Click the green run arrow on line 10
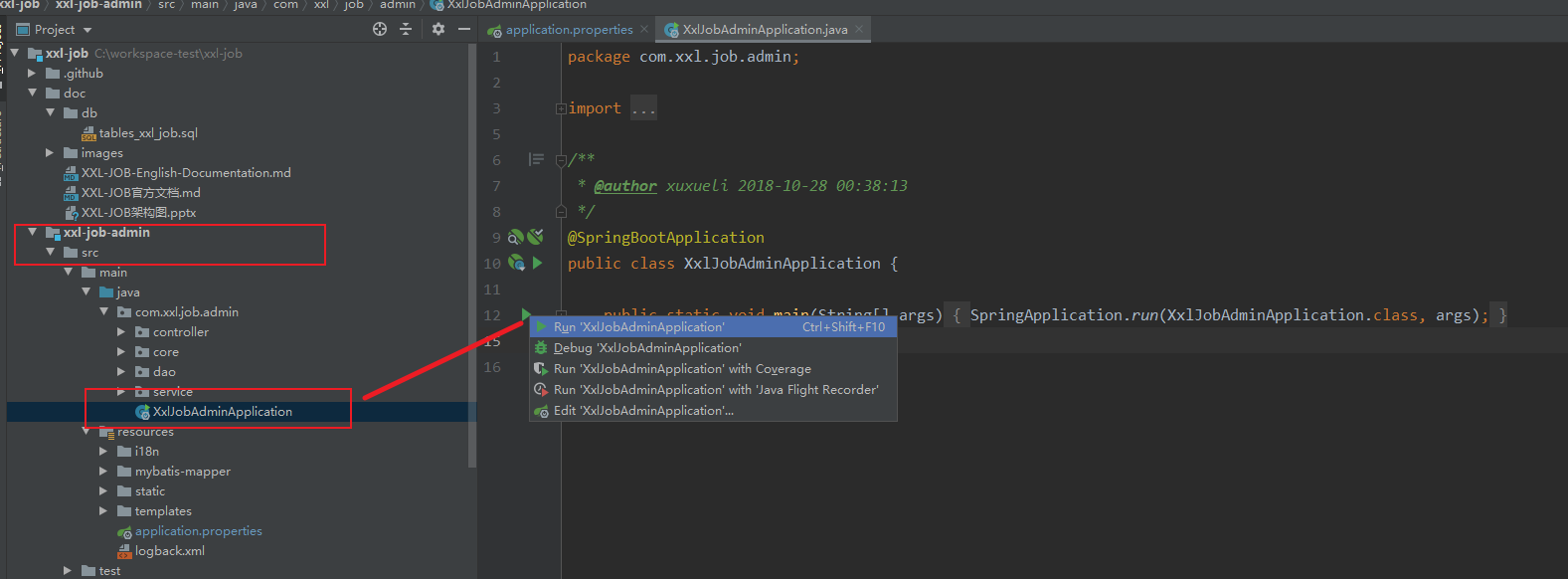Screen dimensions: 1568x579 click(538, 264)
